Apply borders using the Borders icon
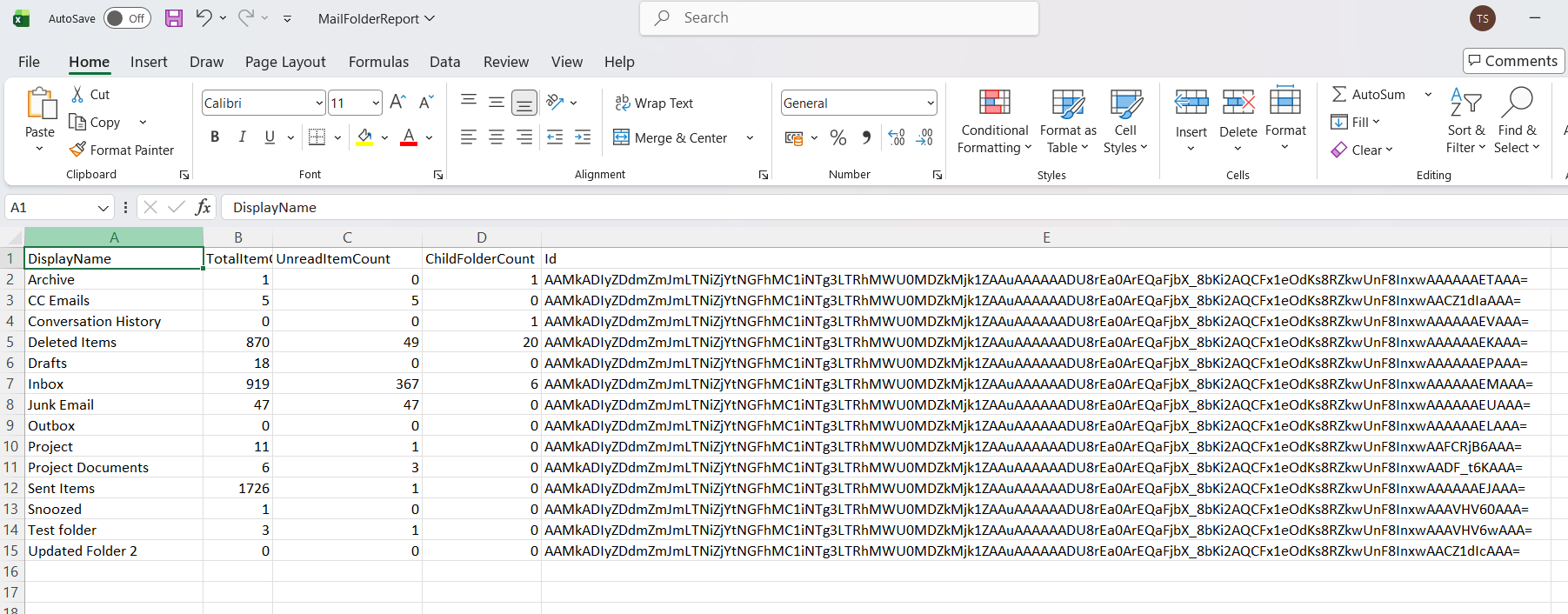The image size is (1568, 614). coord(317,137)
